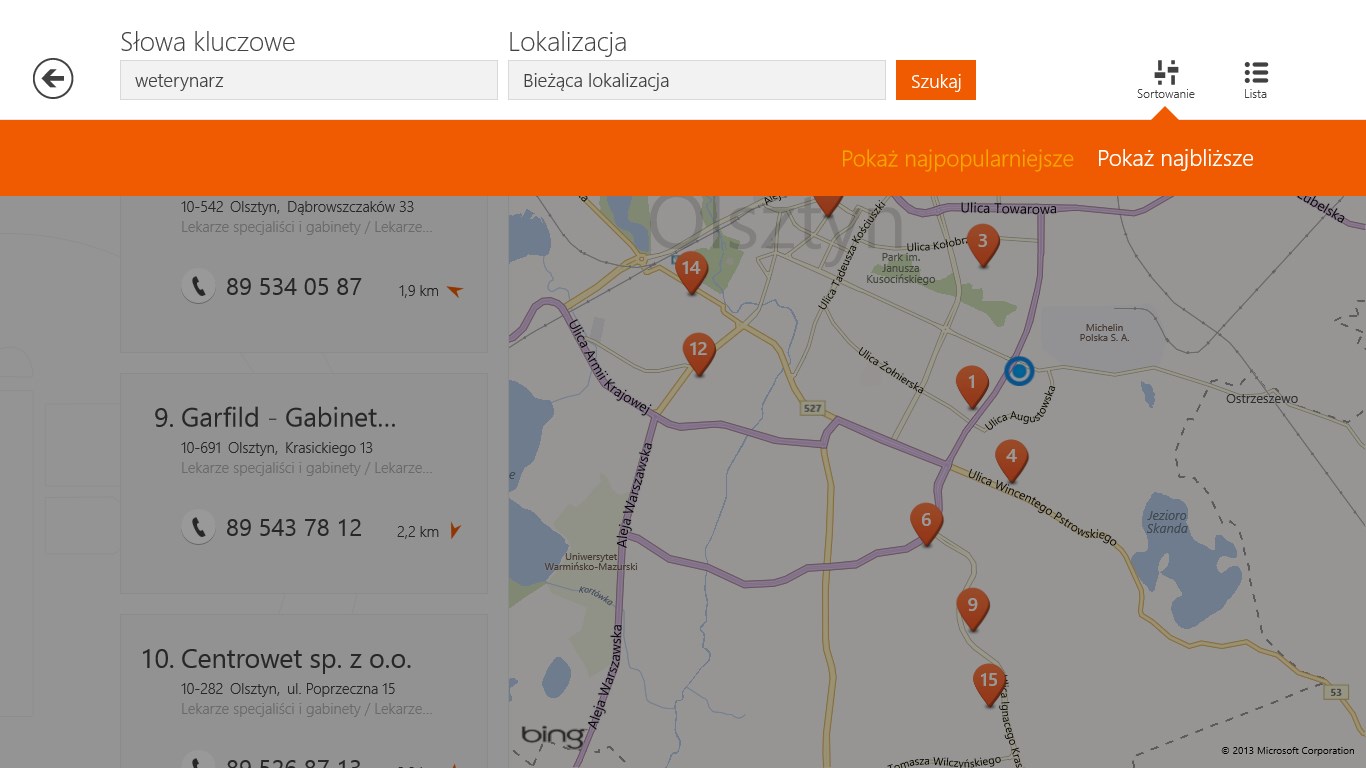Click the Lokalizacja field showing Bieżąca lokalizacja

tap(696, 80)
